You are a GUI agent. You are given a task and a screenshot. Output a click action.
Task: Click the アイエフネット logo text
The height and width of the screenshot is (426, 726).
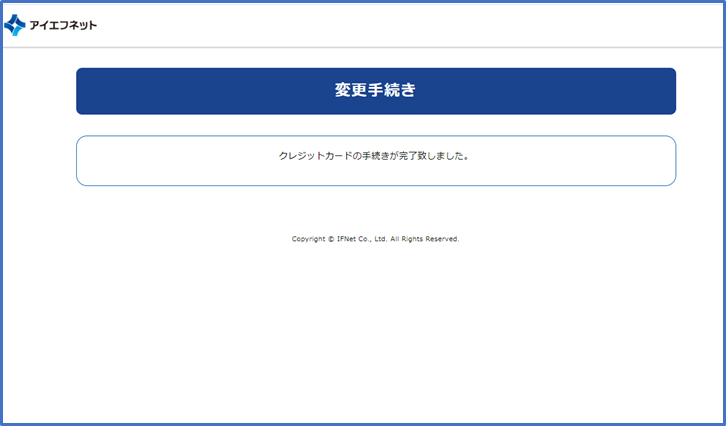(x=64, y=25)
